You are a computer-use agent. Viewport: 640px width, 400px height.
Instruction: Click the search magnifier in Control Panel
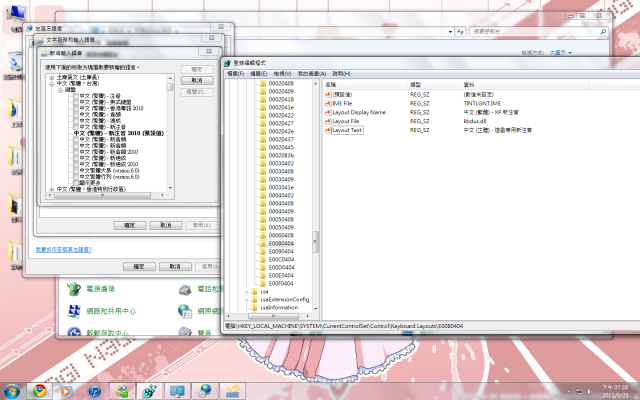(x=603, y=31)
